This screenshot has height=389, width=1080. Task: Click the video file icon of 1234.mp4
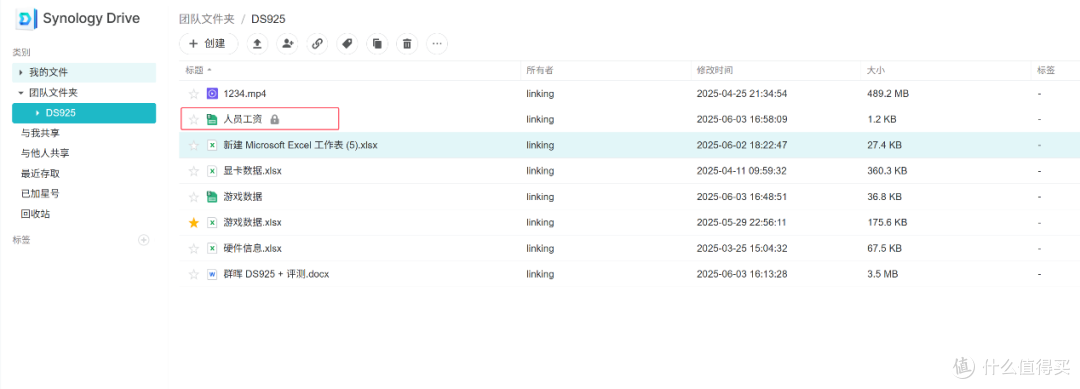(x=212, y=94)
